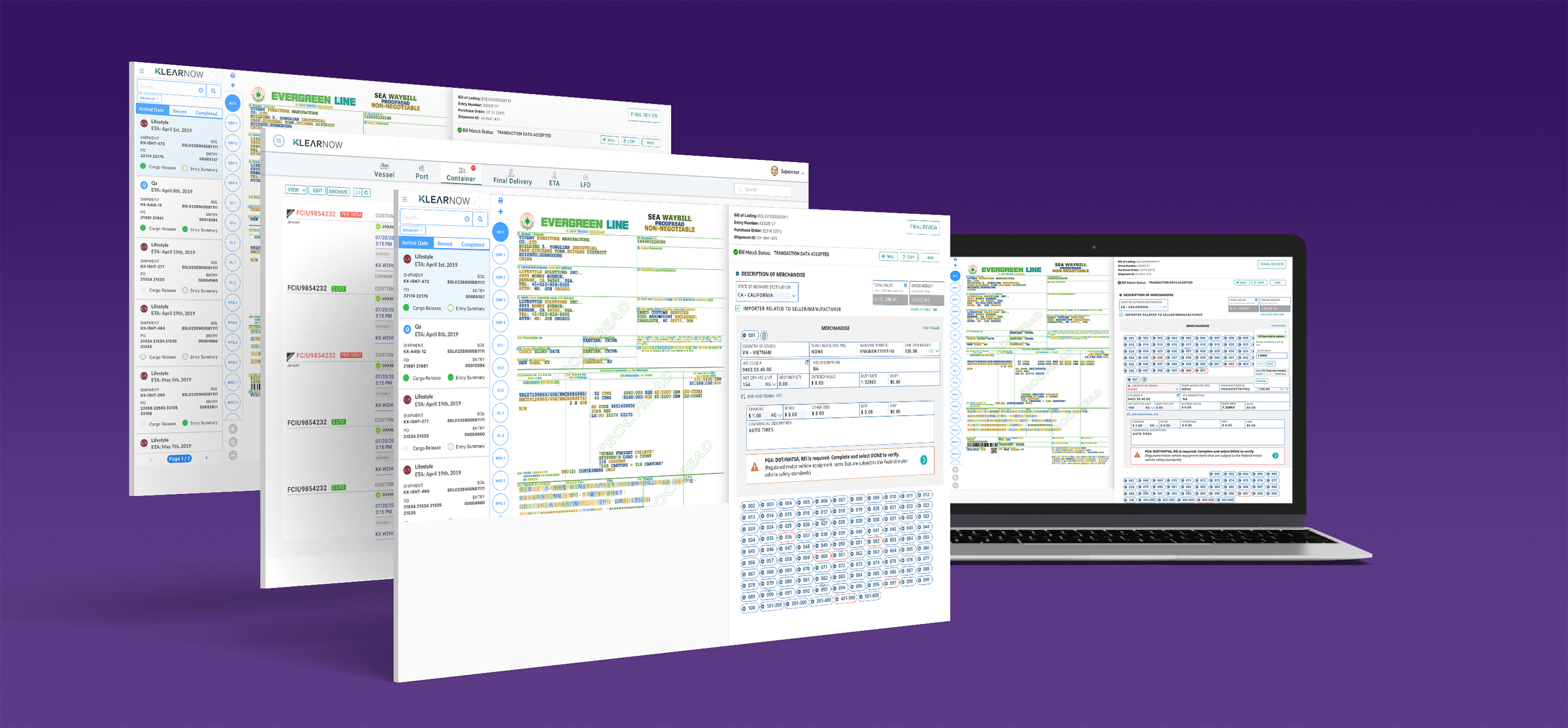This screenshot has height=728, width=1568.
Task: Click the FINAL REVIEW button in the front window
Action: [x=923, y=227]
